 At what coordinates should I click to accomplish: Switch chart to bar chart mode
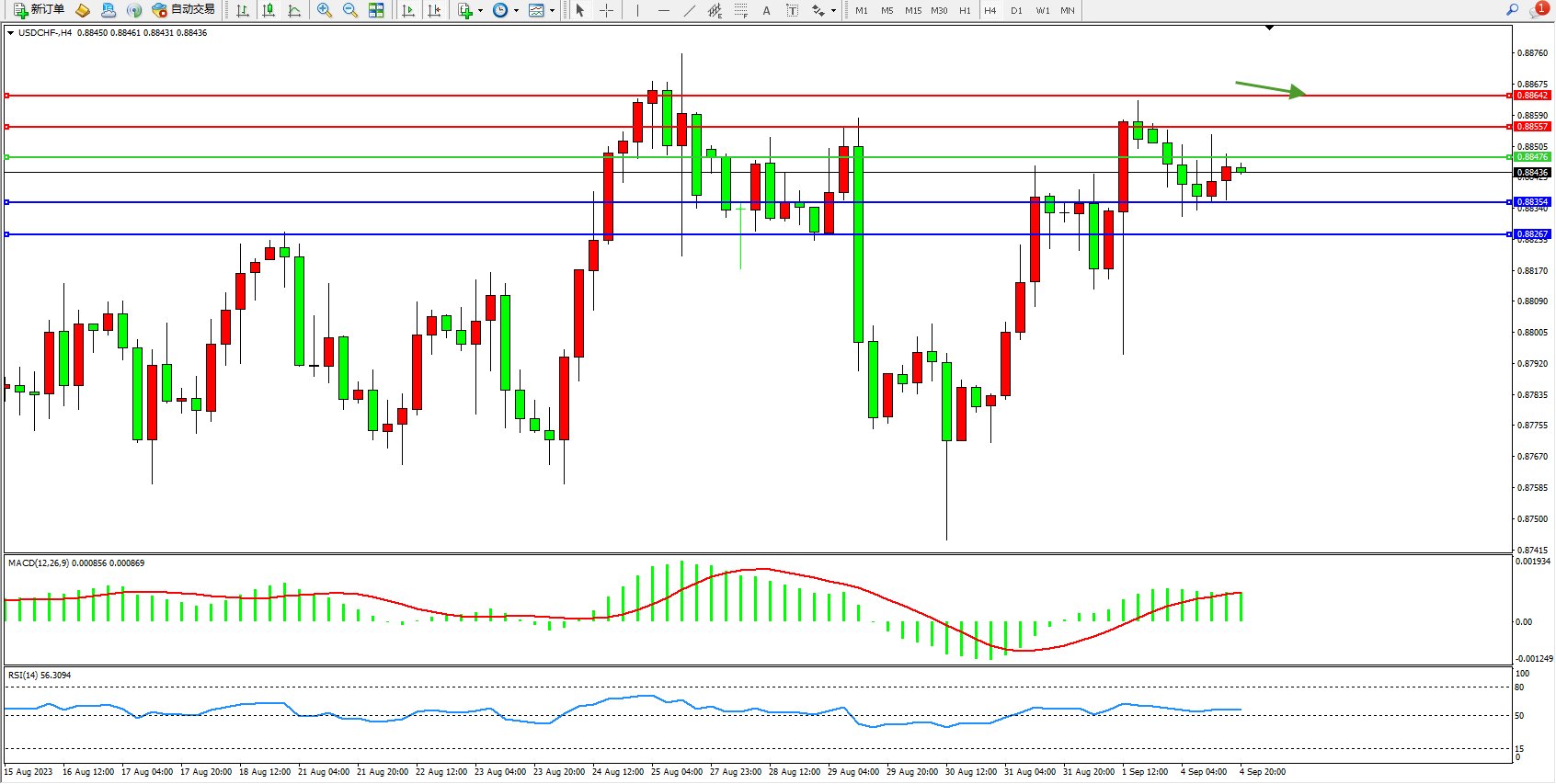click(243, 10)
